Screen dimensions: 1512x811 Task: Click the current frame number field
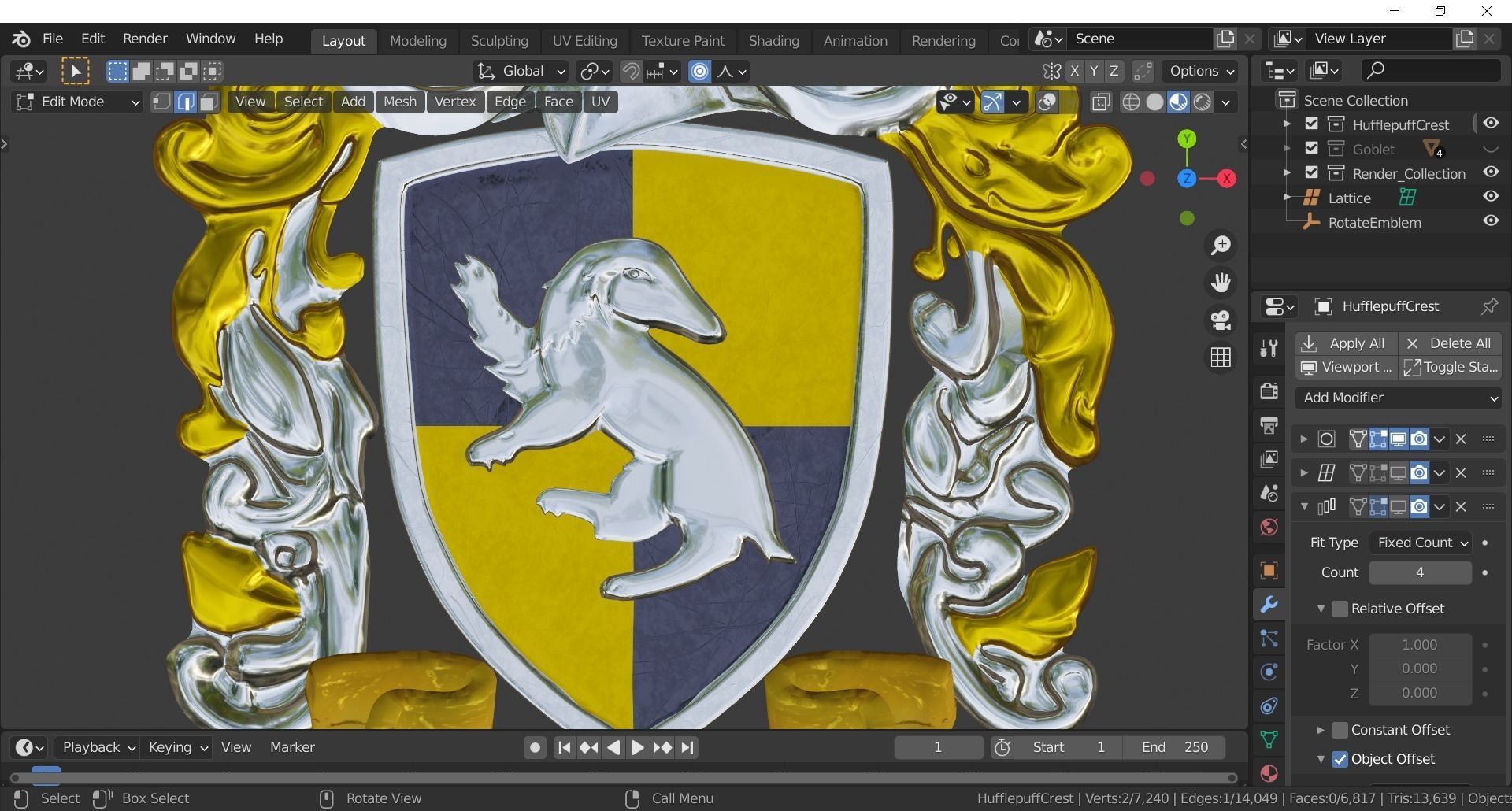click(938, 747)
